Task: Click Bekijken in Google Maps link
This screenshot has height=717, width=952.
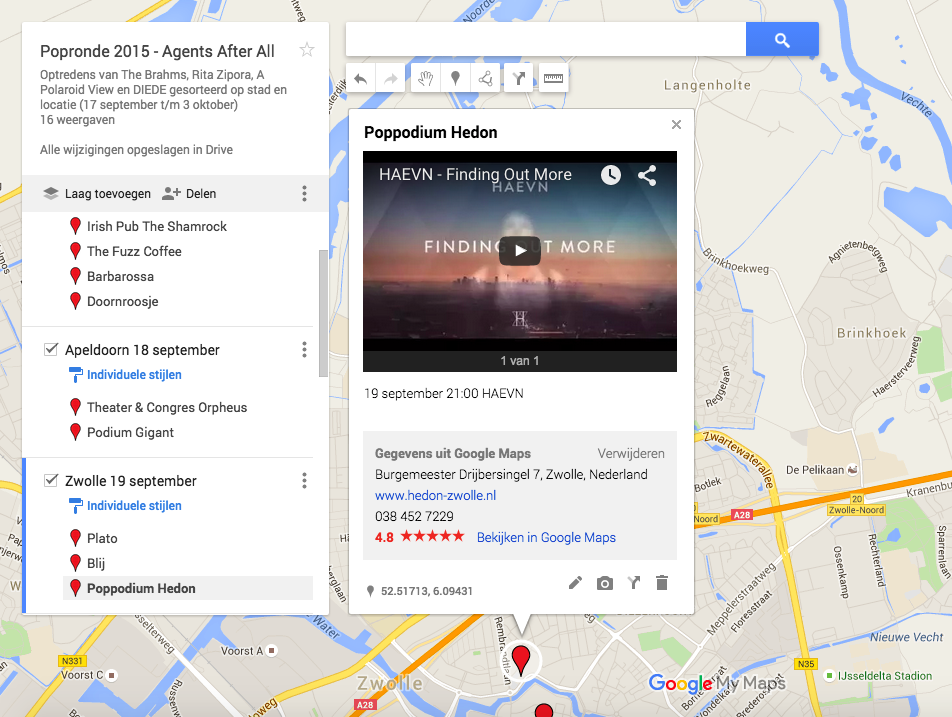Action: 546,537
